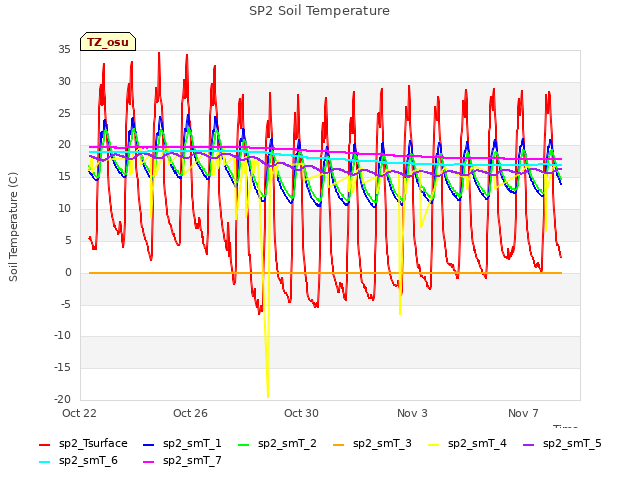Click the Oct 26 x-axis tick label

click(x=190, y=413)
